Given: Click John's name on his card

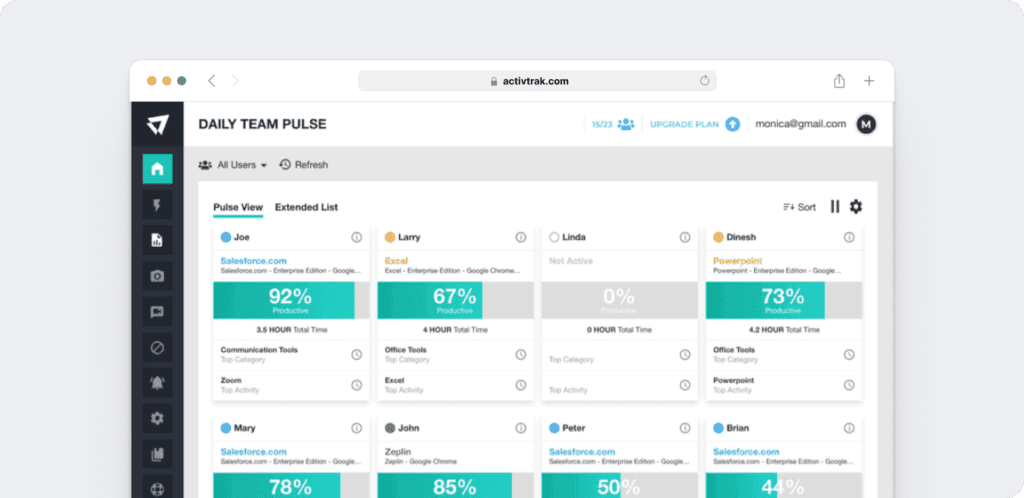Looking at the screenshot, I should (x=409, y=428).
